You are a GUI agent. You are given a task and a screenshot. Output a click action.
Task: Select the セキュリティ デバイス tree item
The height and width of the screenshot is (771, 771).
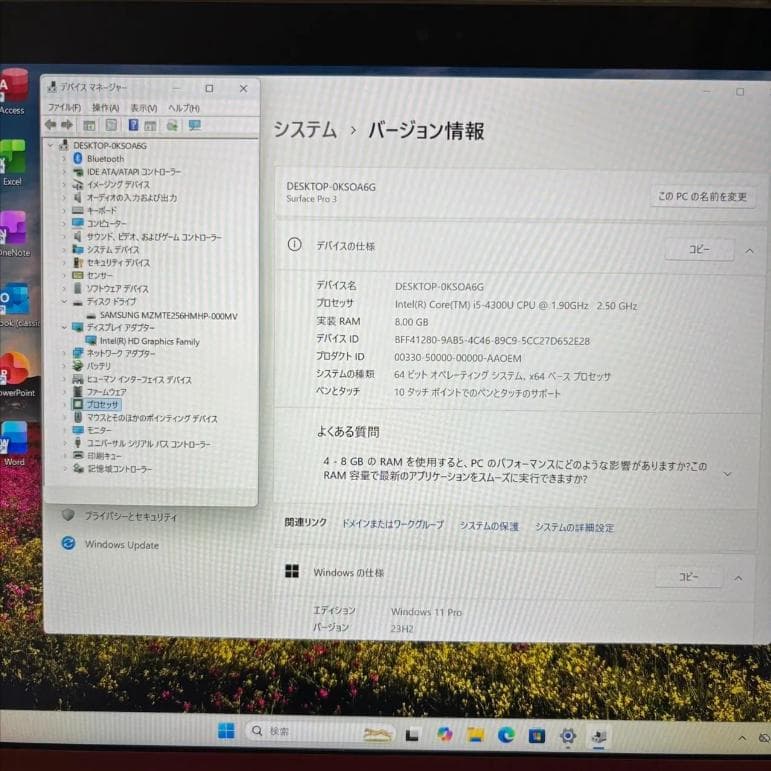pos(119,263)
